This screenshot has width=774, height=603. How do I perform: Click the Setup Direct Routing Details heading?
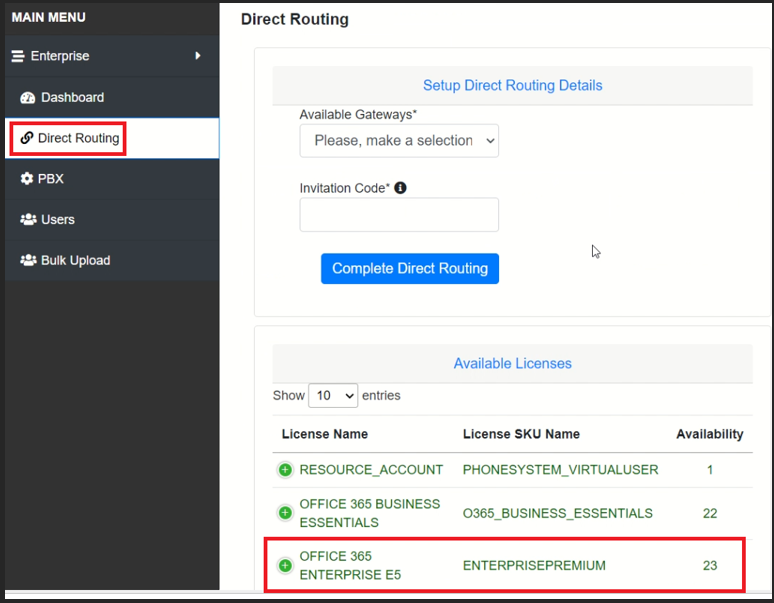[512, 85]
